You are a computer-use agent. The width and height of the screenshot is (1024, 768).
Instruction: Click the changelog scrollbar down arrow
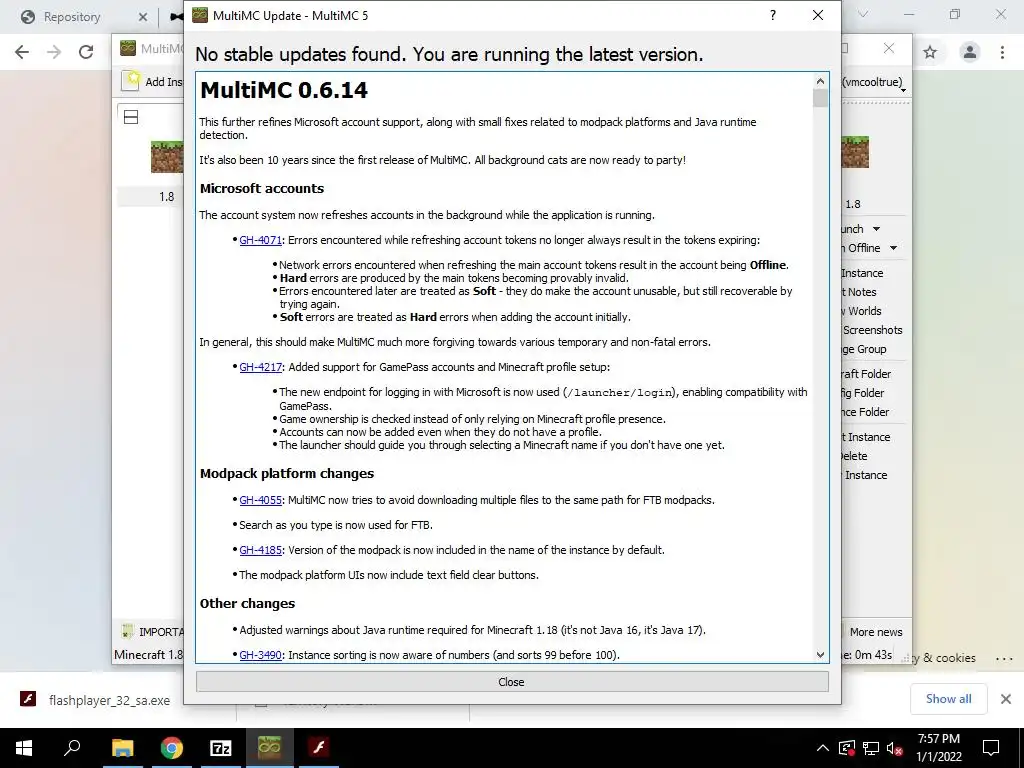click(x=820, y=654)
